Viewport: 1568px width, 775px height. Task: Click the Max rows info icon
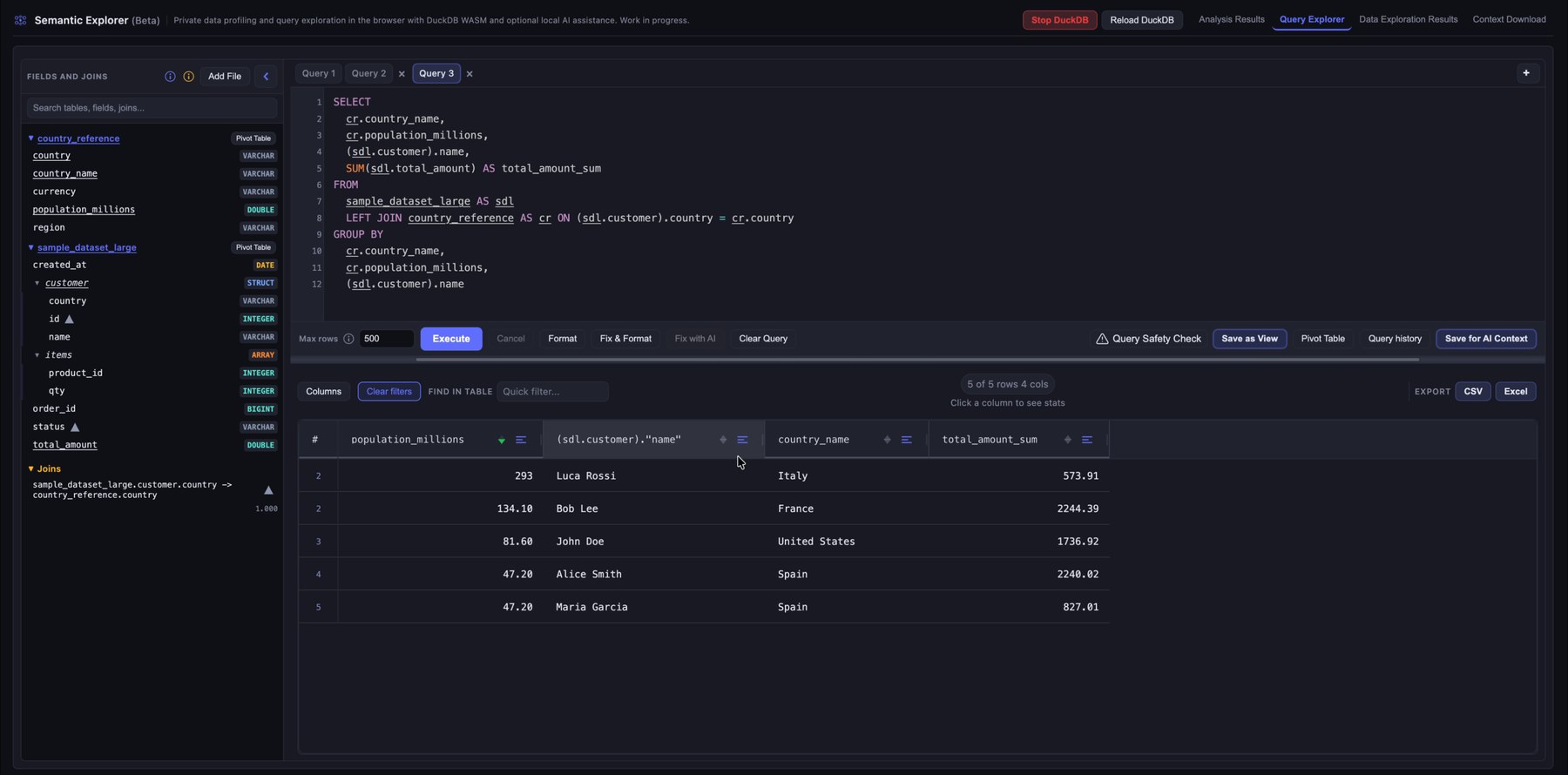coord(348,339)
